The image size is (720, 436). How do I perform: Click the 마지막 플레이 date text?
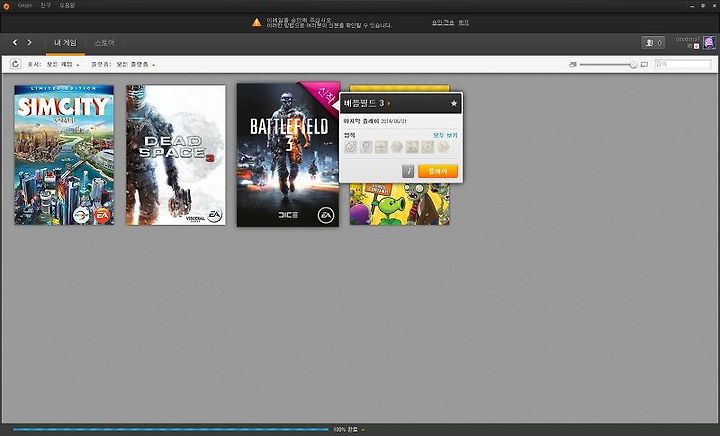pos(375,121)
